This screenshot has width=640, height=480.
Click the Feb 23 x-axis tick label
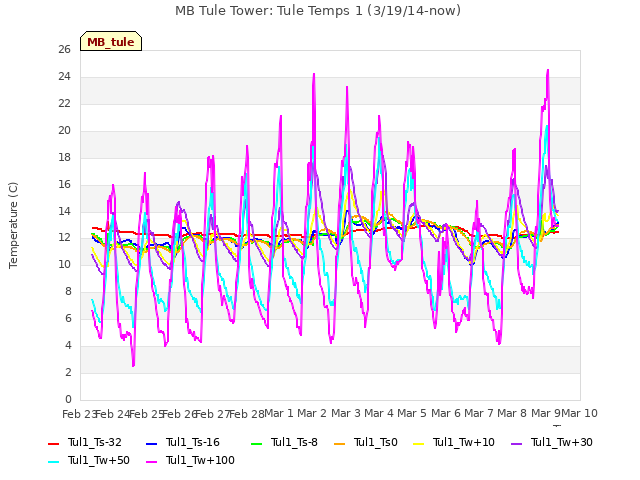point(79,414)
